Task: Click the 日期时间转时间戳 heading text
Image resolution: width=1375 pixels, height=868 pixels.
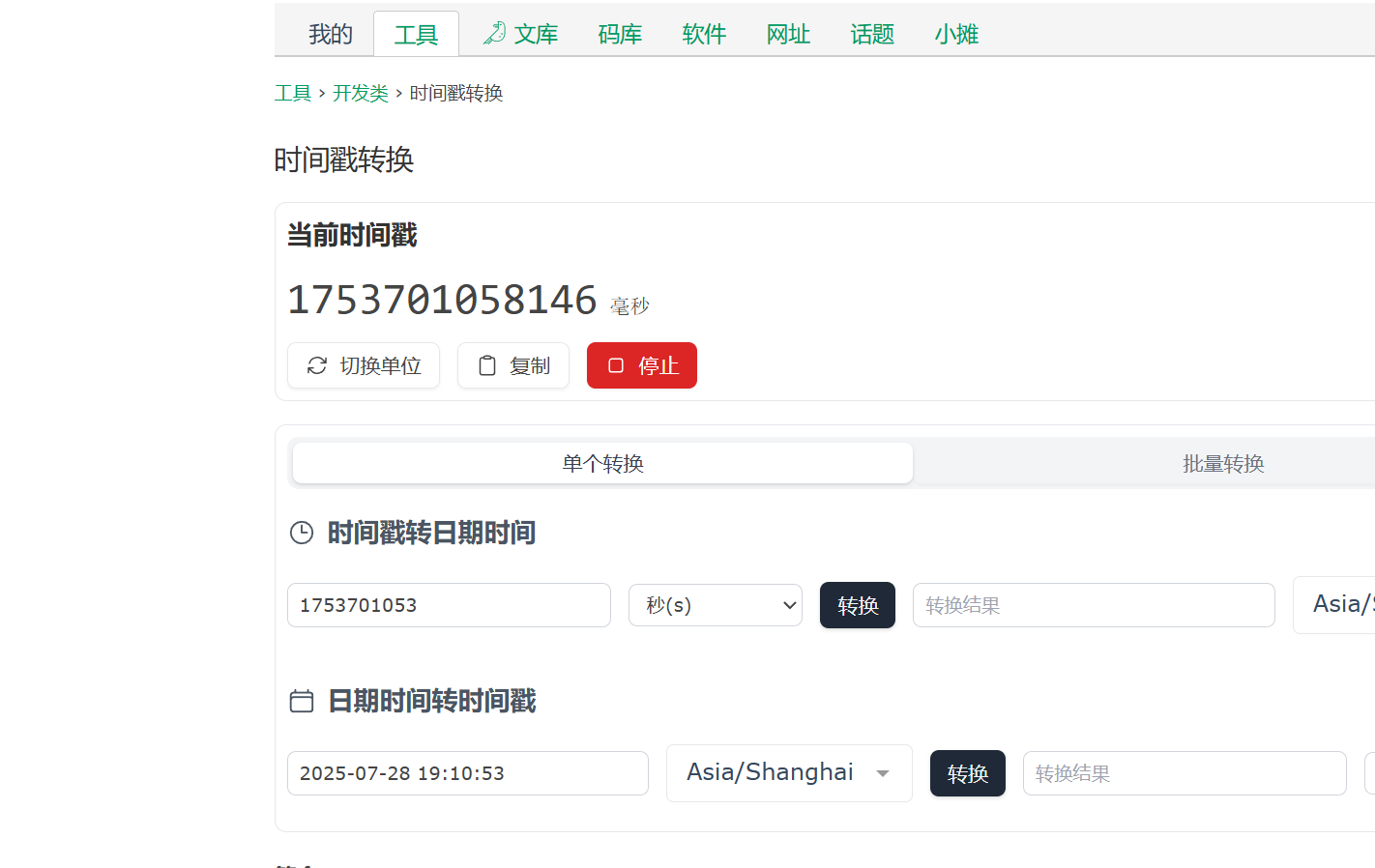Action: coord(432,701)
